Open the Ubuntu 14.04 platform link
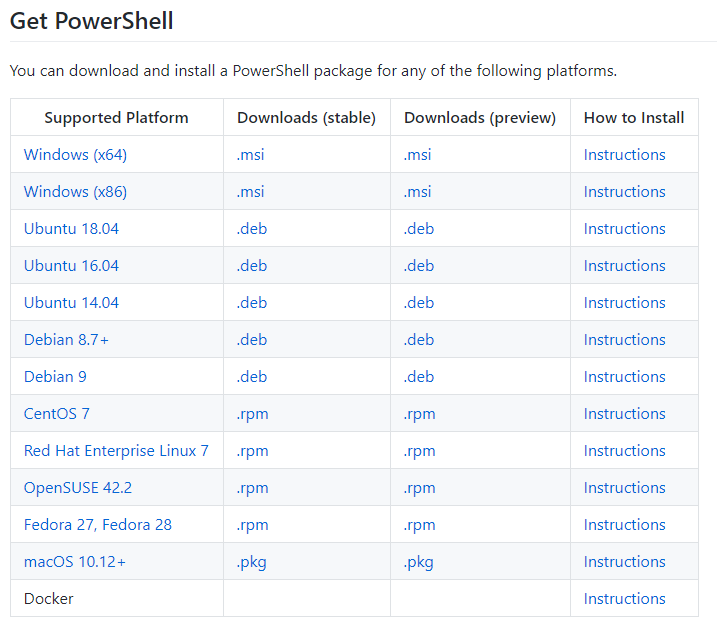The height and width of the screenshot is (626, 717). point(71,303)
